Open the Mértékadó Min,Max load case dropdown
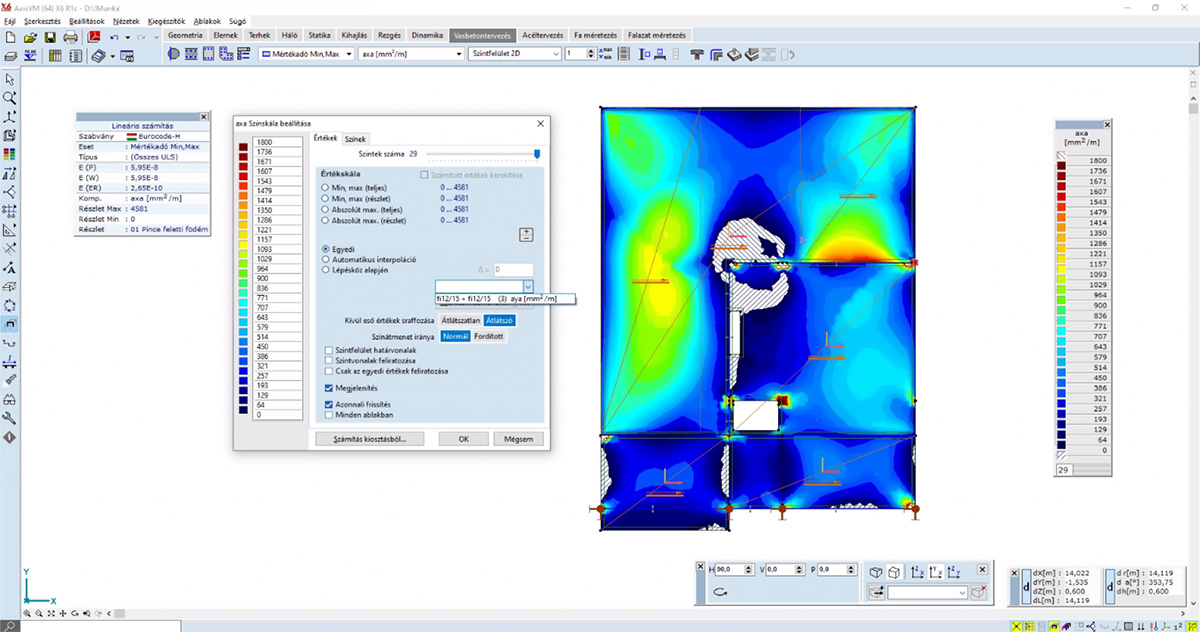Viewport: 1200px width, 632px height. (347, 54)
